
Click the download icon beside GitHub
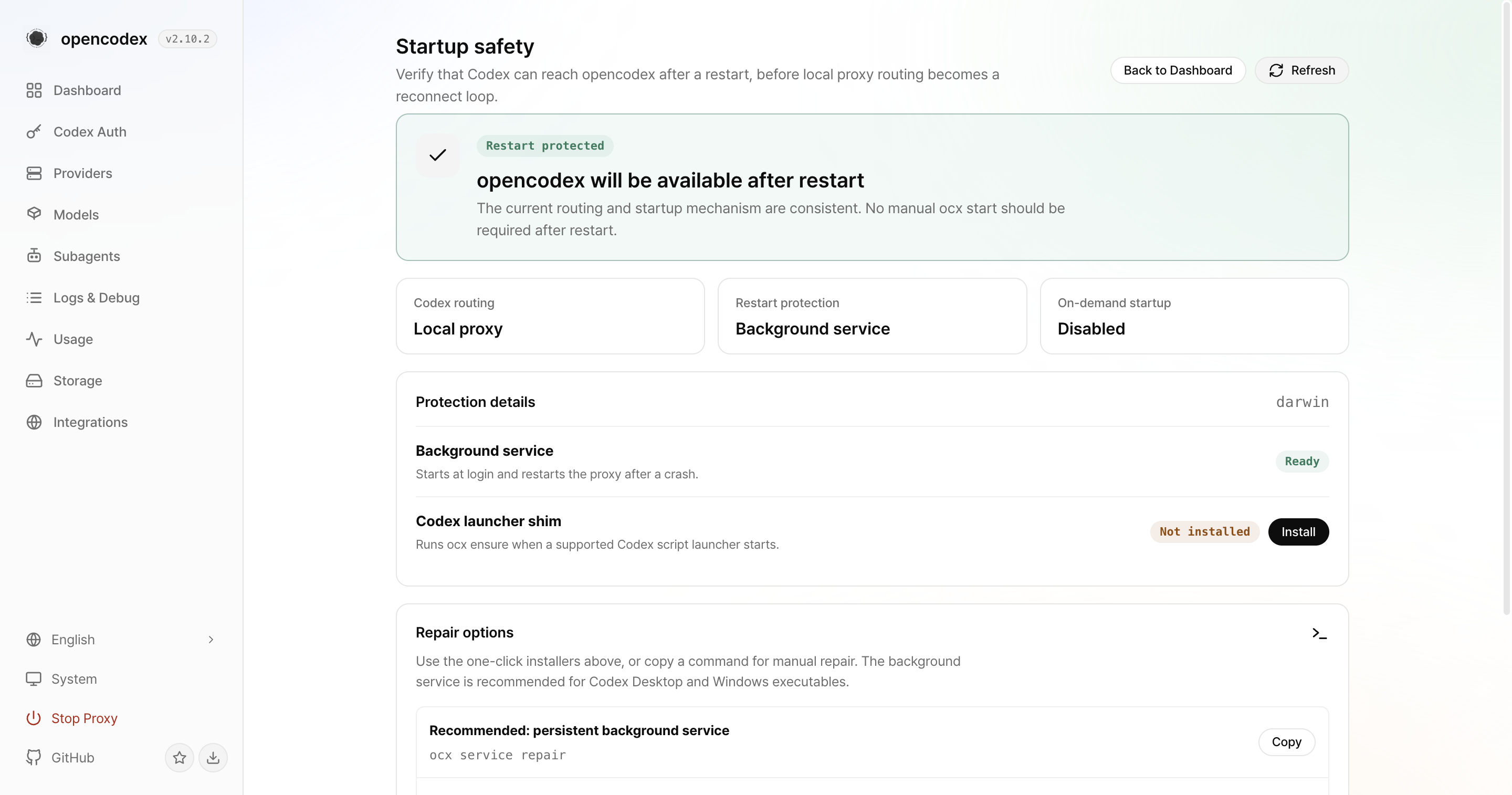[213, 757]
